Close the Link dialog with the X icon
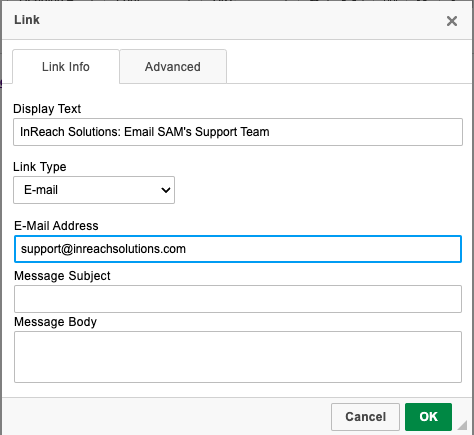474x435 pixels. coord(452,21)
